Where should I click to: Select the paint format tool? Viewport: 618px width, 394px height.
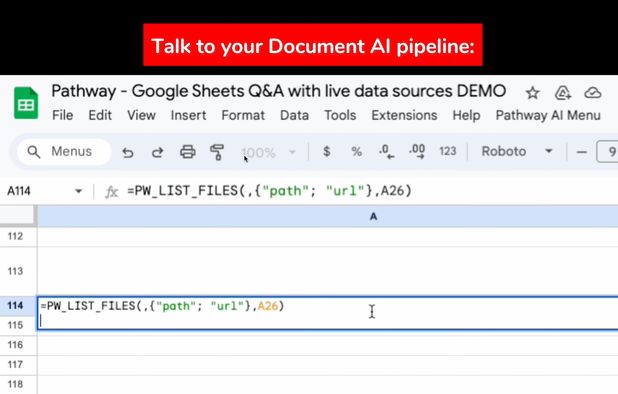tap(217, 152)
